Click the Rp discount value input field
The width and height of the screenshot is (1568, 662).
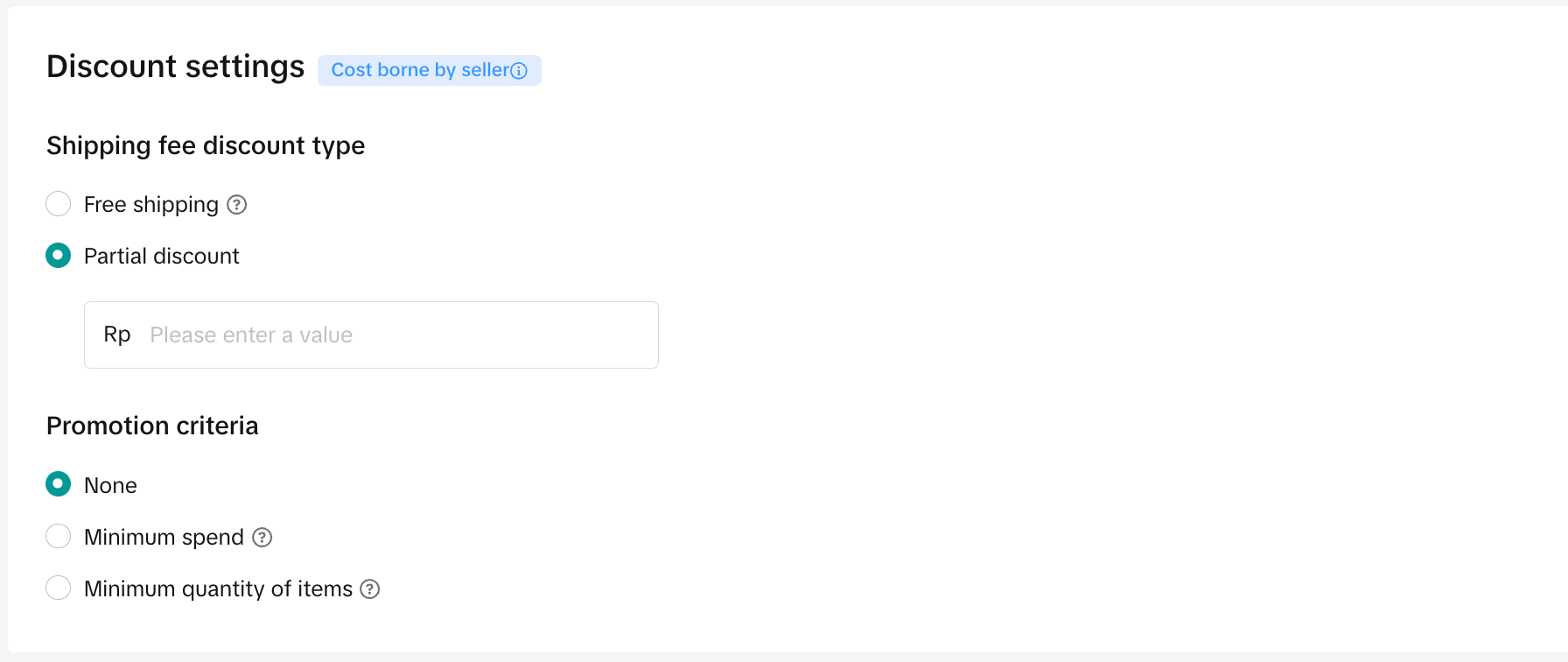(394, 335)
